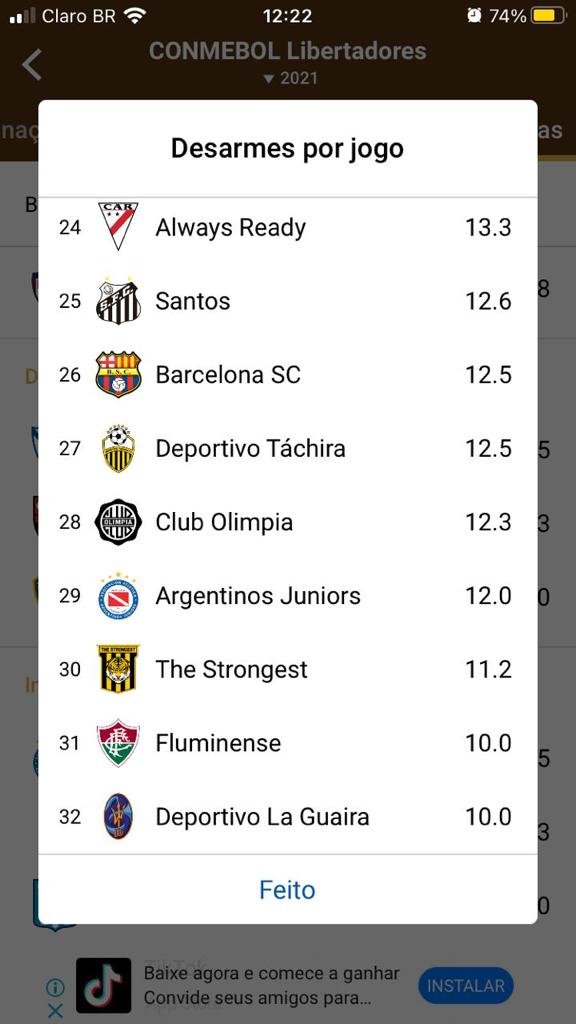Tap the Always Ready club crest

118,226
